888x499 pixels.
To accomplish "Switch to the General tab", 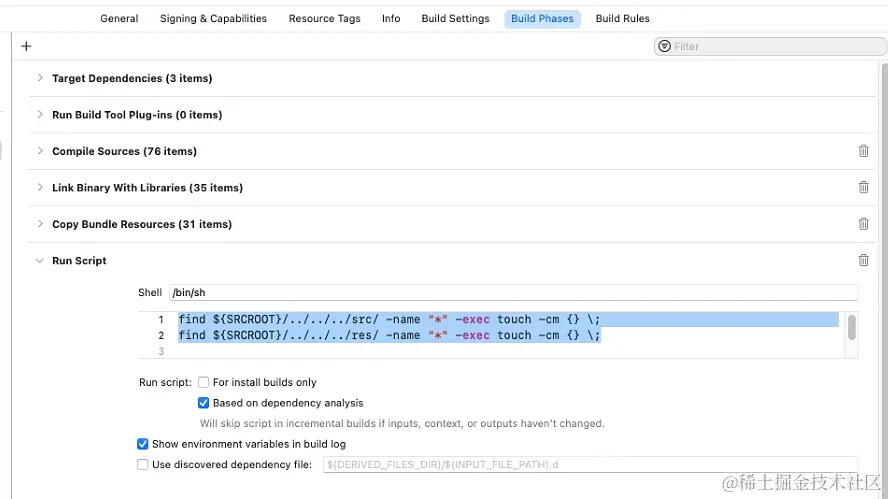I will tap(119, 19).
